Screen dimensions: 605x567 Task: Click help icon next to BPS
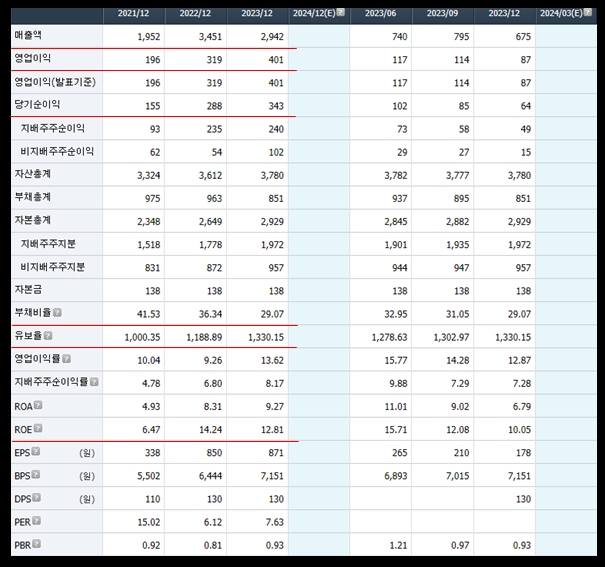pyautogui.click(x=36, y=474)
